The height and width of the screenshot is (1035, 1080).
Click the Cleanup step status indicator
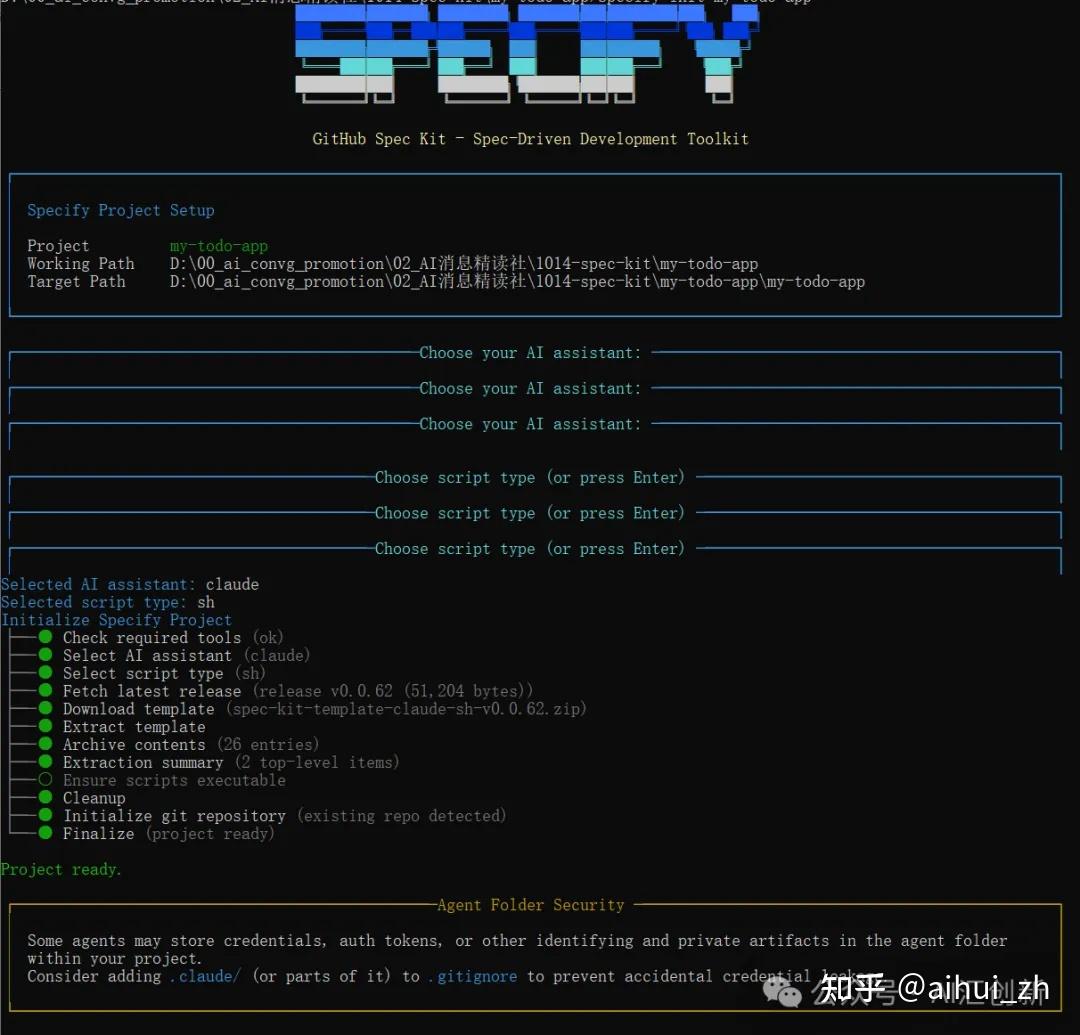tap(44, 798)
